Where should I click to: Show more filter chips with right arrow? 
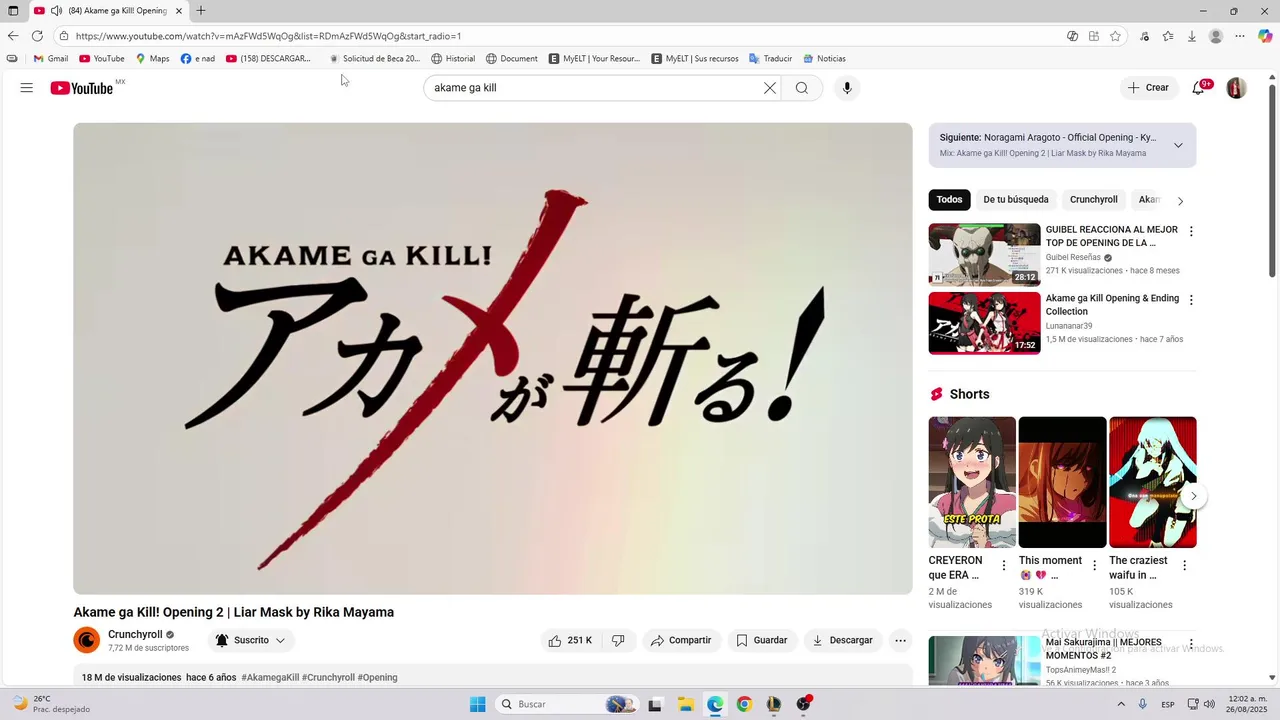pyautogui.click(x=1180, y=200)
